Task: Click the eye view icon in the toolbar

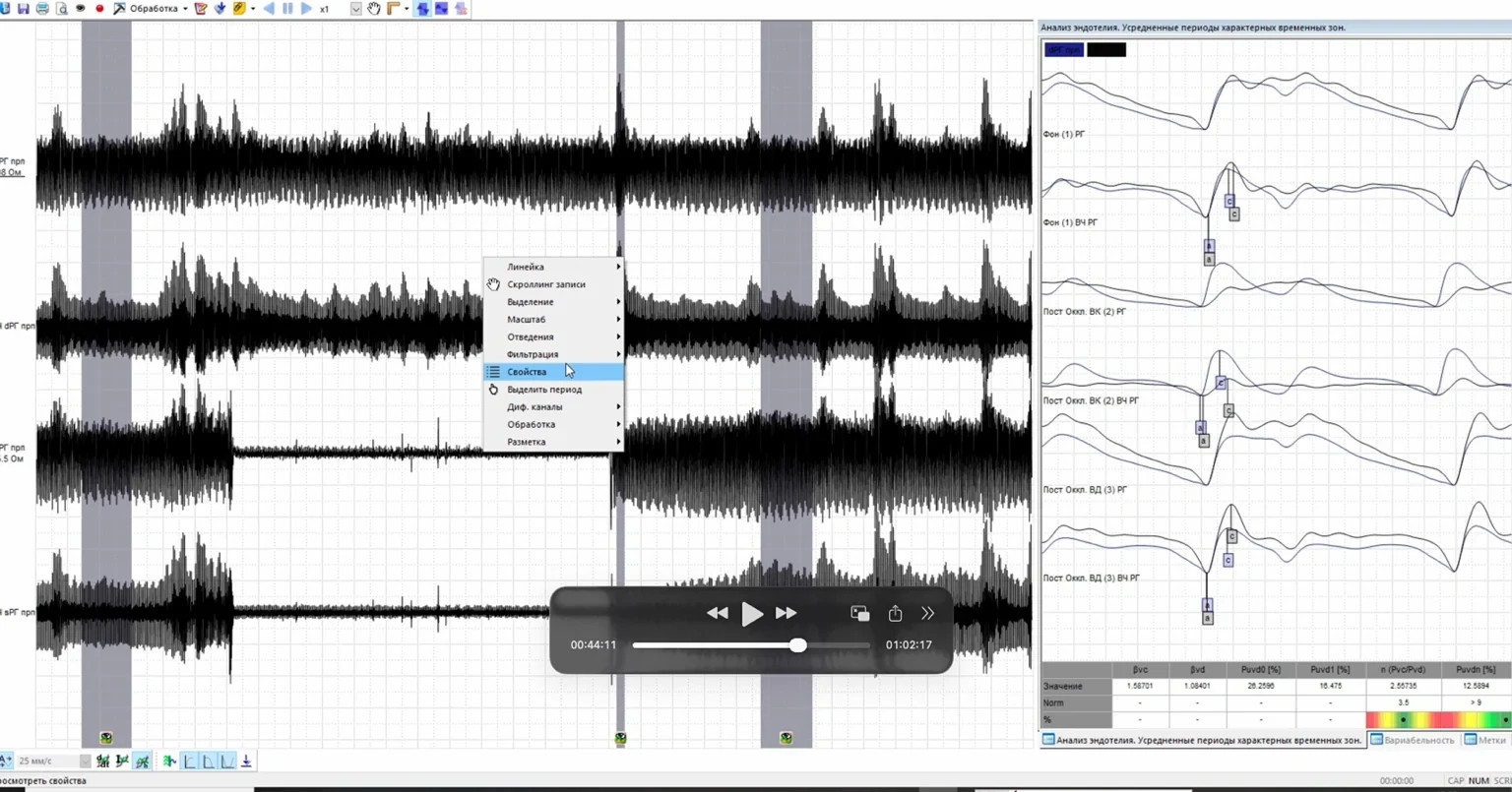Action: point(81,9)
